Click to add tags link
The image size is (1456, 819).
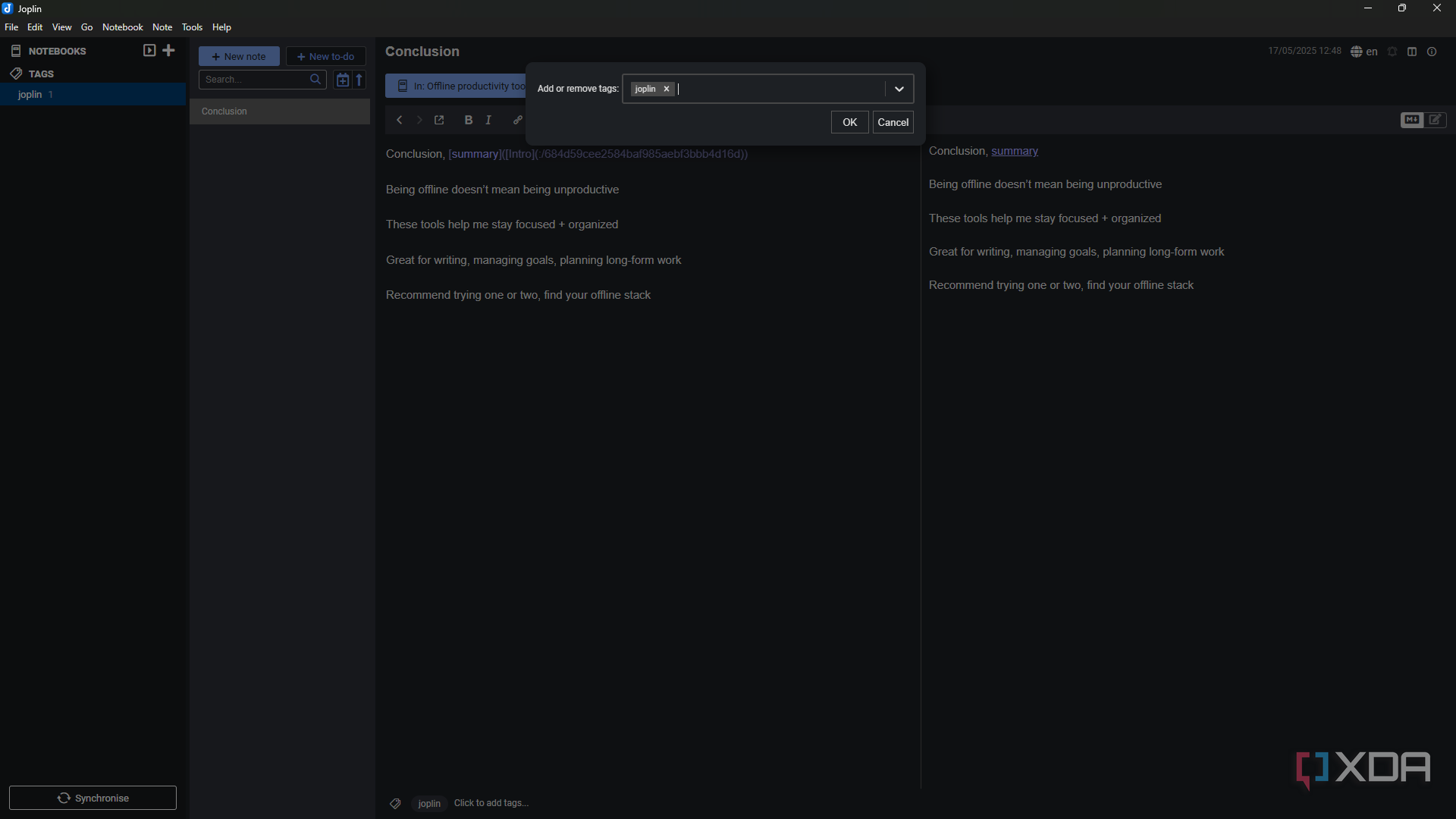tap(491, 803)
